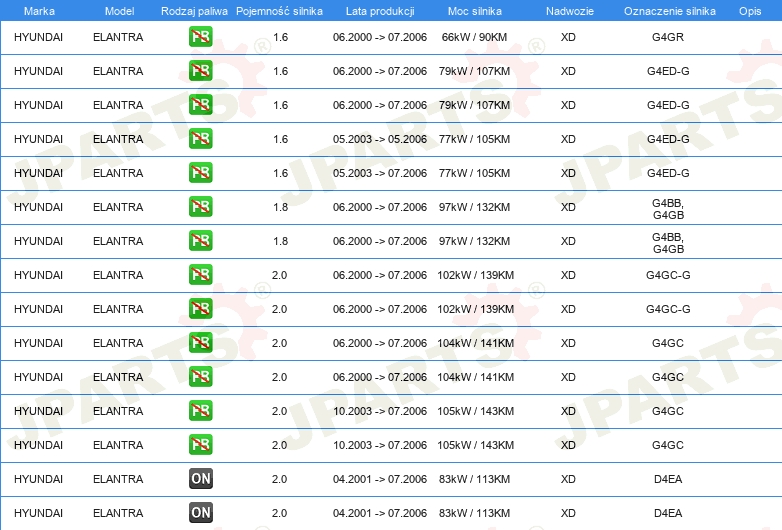Screen dimensions: 782x530
Task: Select the first G4BB, G4GB engine code cell
Action: (668, 209)
